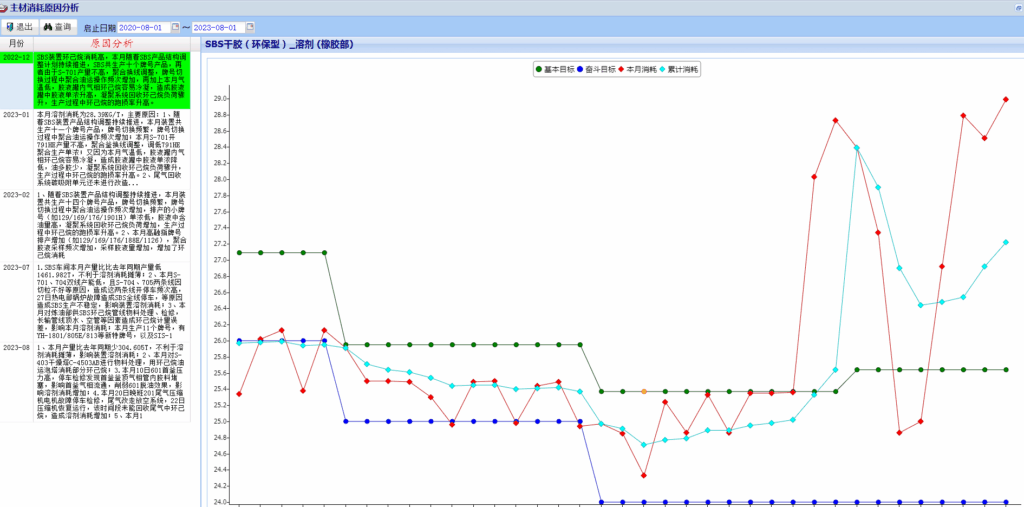The height and width of the screenshot is (507, 1024).
Task: Open the end date calendar picker
Action: click(248, 27)
